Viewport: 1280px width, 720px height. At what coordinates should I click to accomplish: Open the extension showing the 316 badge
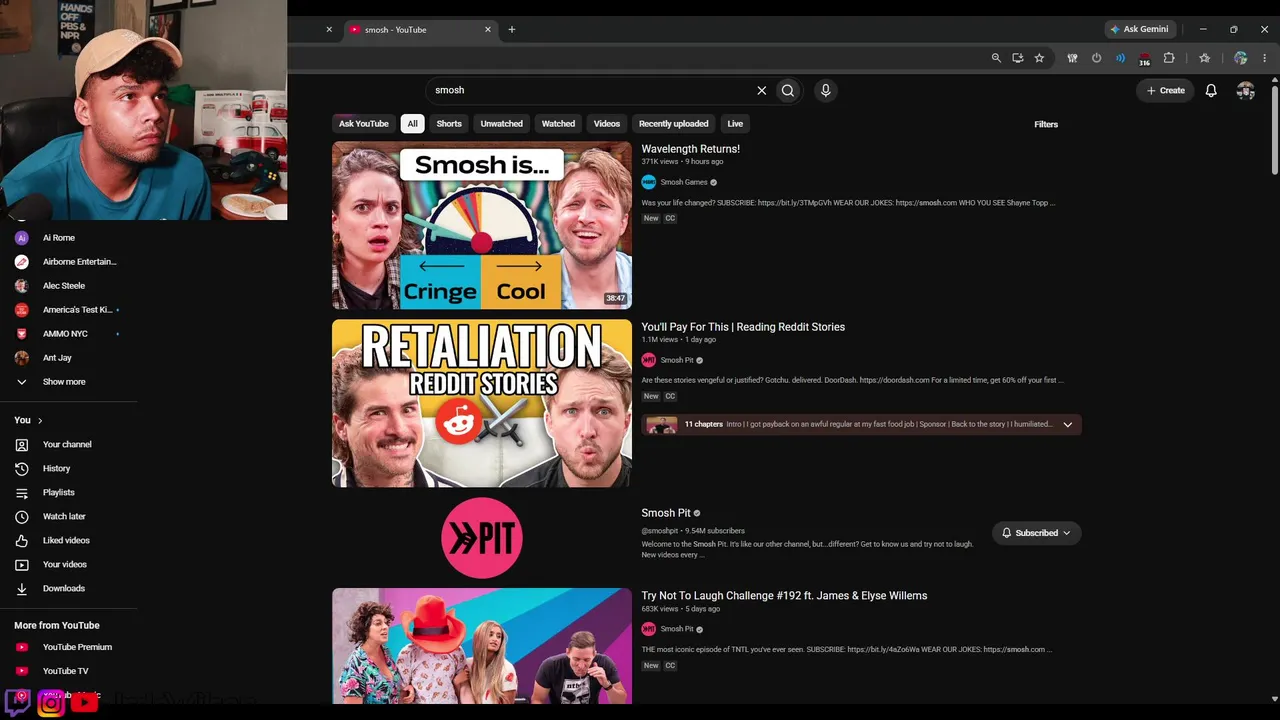[1144, 59]
